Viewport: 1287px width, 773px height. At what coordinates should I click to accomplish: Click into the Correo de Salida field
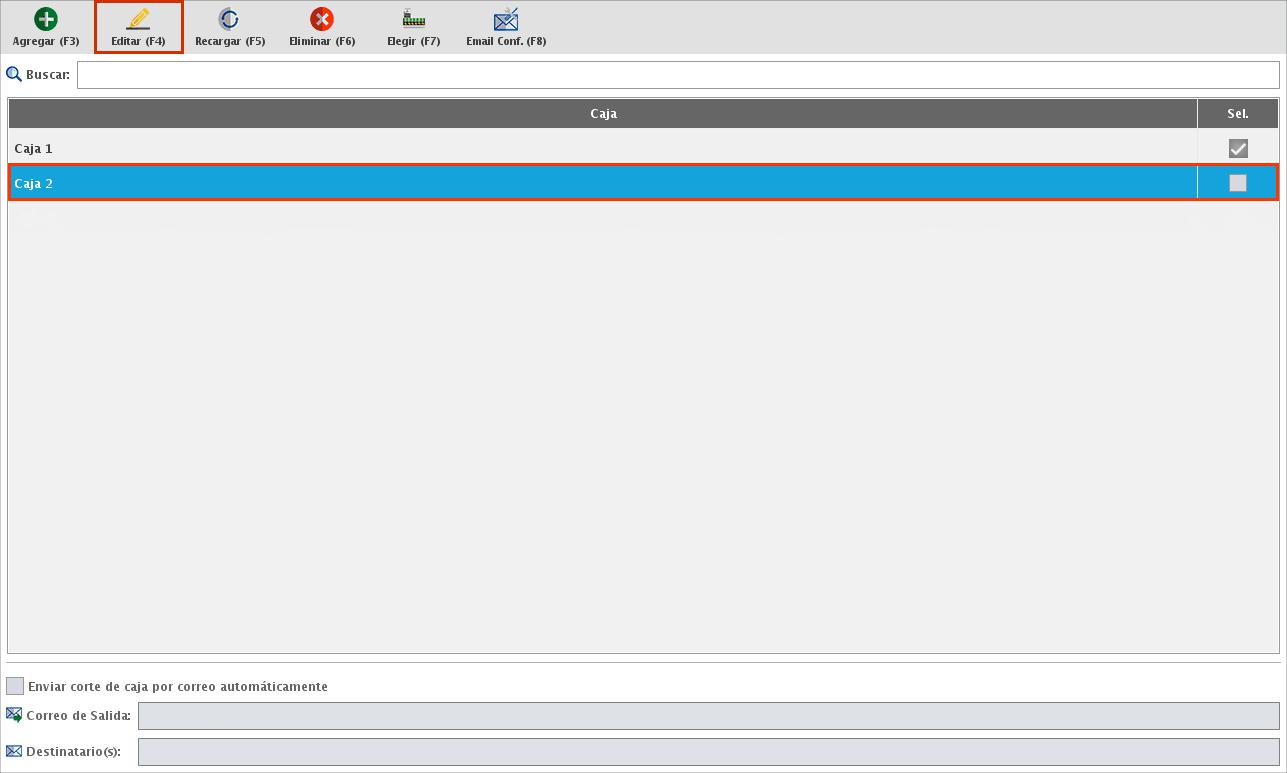click(708, 716)
